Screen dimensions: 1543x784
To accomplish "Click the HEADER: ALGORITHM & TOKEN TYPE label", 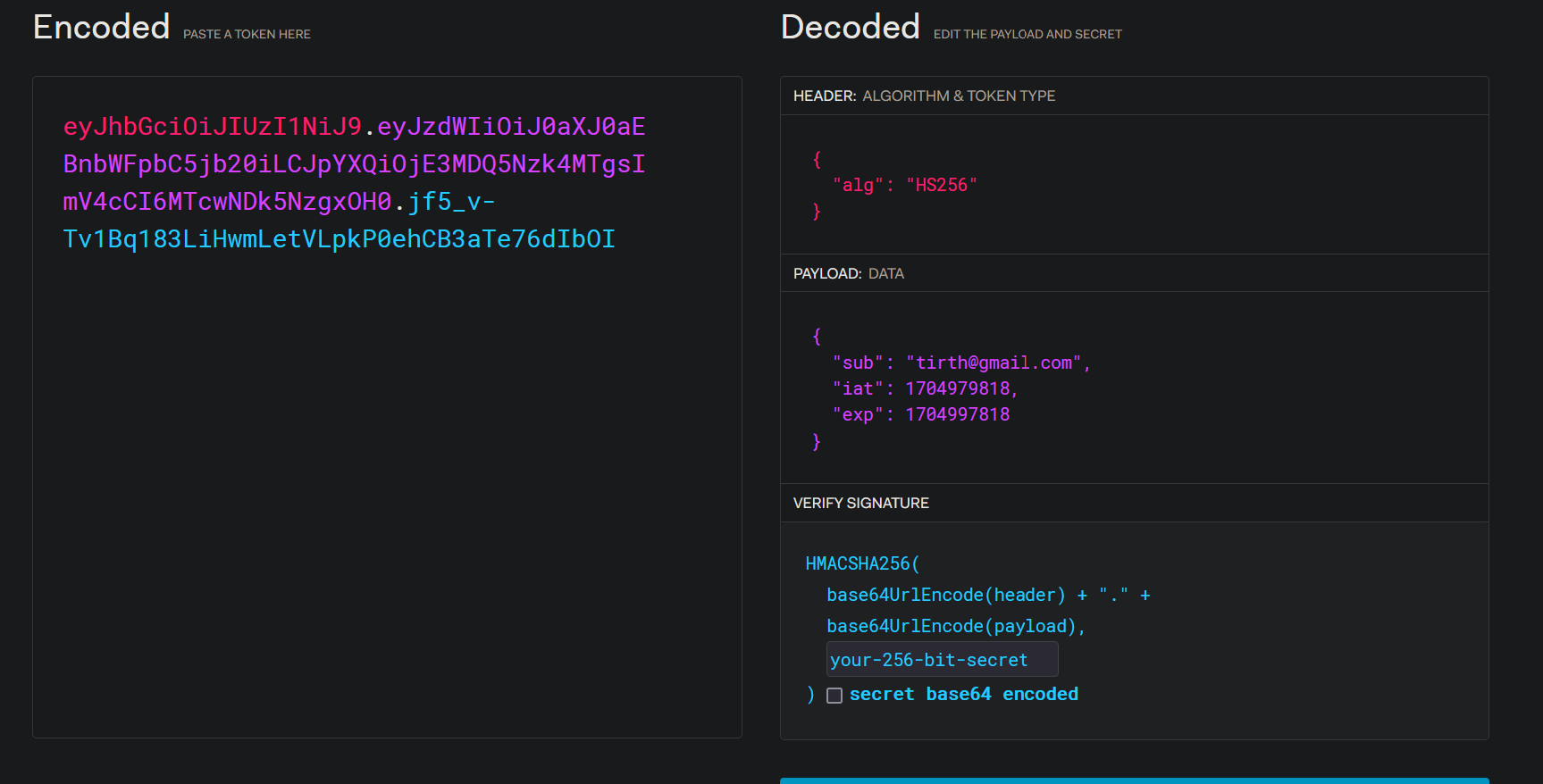I will click(924, 96).
